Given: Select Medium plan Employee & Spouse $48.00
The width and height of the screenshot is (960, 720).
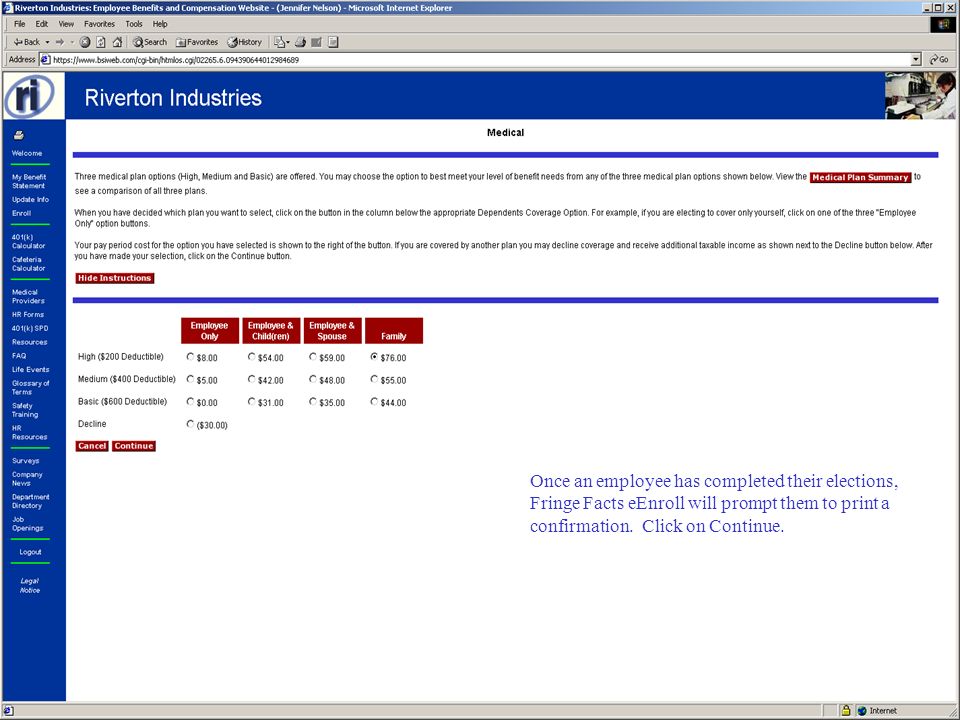Looking at the screenshot, I should coord(313,380).
